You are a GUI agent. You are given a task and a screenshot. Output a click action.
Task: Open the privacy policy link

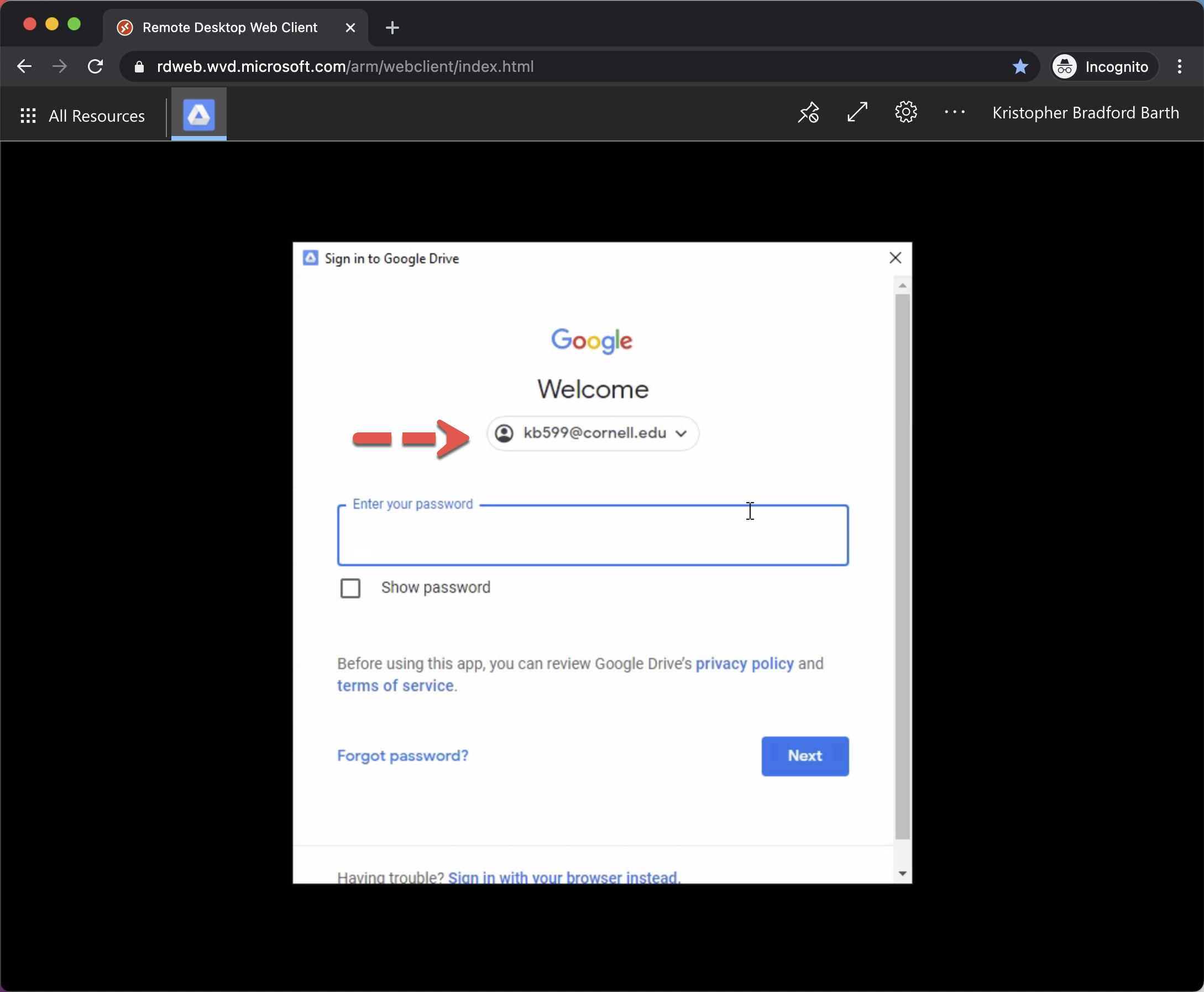[x=744, y=664]
